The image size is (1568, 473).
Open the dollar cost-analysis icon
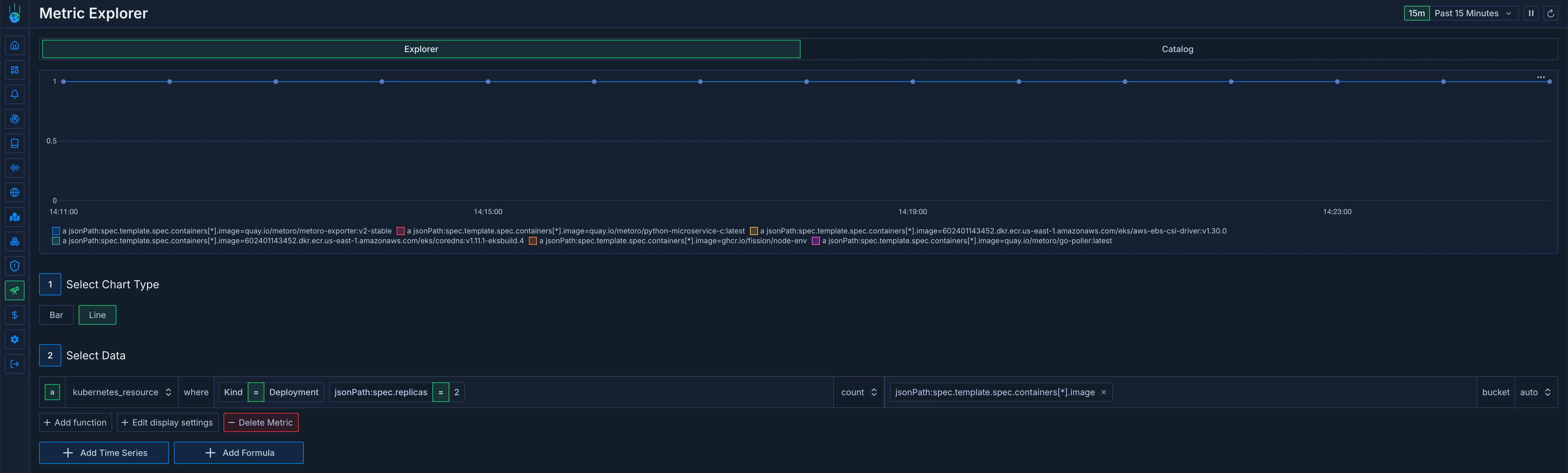tap(15, 315)
